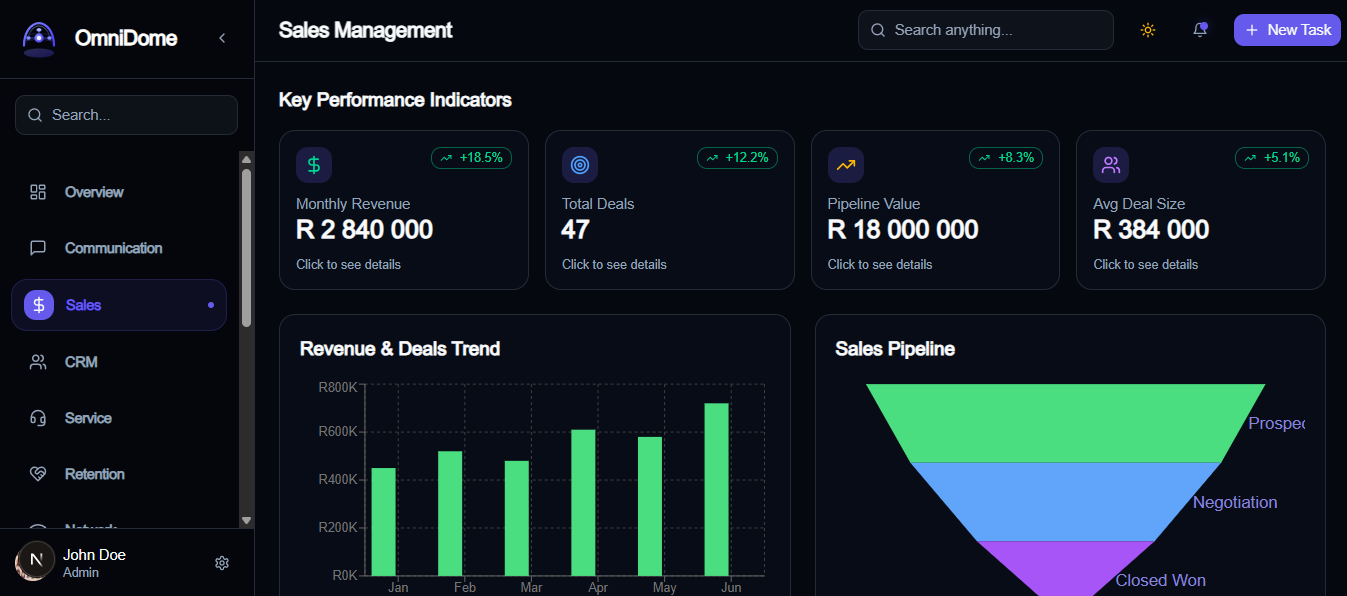Open the CRM menu item
Screen dimensions: 1347x596
pos(119,362)
